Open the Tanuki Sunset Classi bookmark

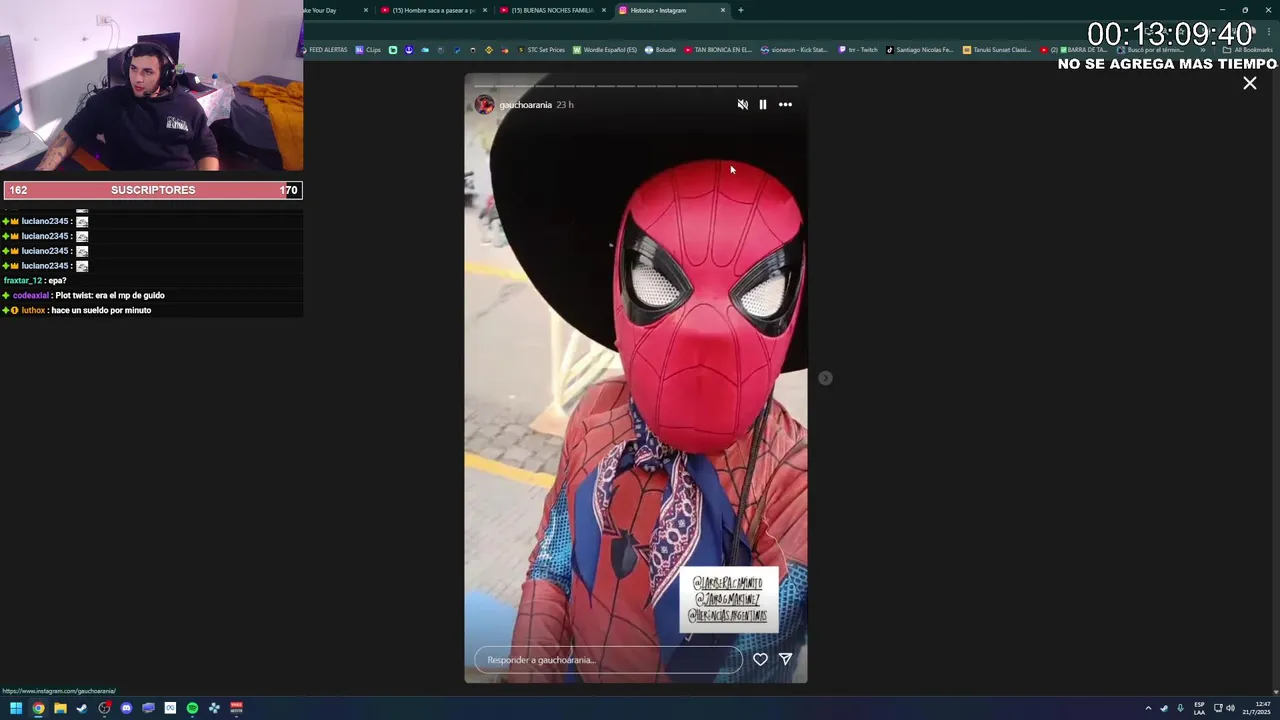tap(997, 50)
